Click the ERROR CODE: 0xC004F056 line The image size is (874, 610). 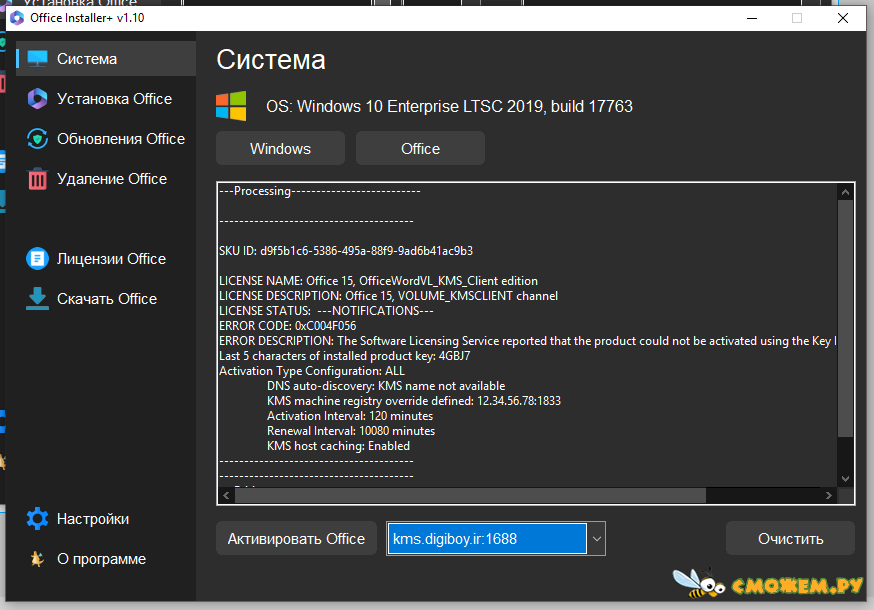point(288,326)
